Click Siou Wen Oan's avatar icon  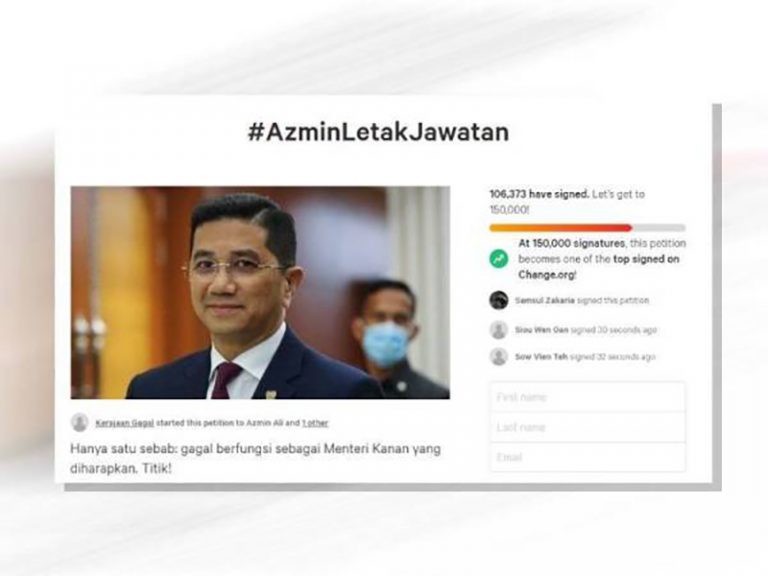[x=499, y=330]
